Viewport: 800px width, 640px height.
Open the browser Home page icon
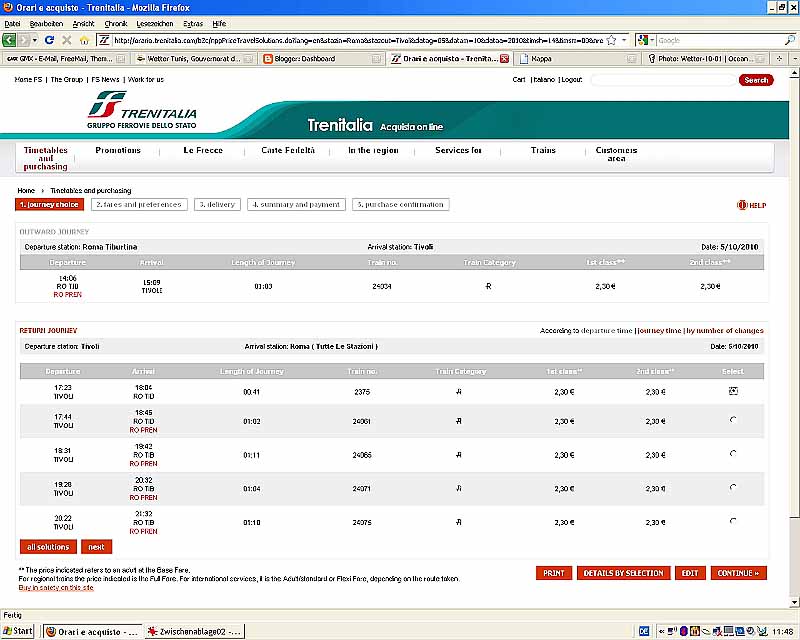[x=84, y=40]
